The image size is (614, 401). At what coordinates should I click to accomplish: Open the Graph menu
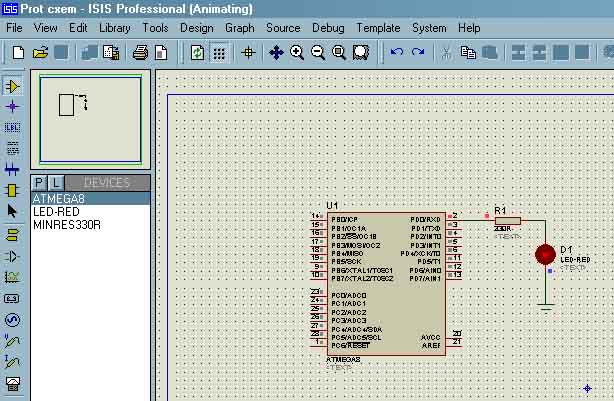pos(240,28)
